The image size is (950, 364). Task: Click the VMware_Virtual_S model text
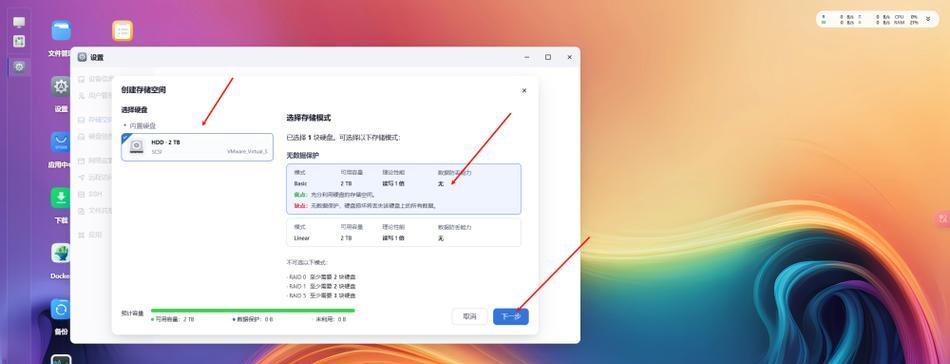[x=247, y=151]
